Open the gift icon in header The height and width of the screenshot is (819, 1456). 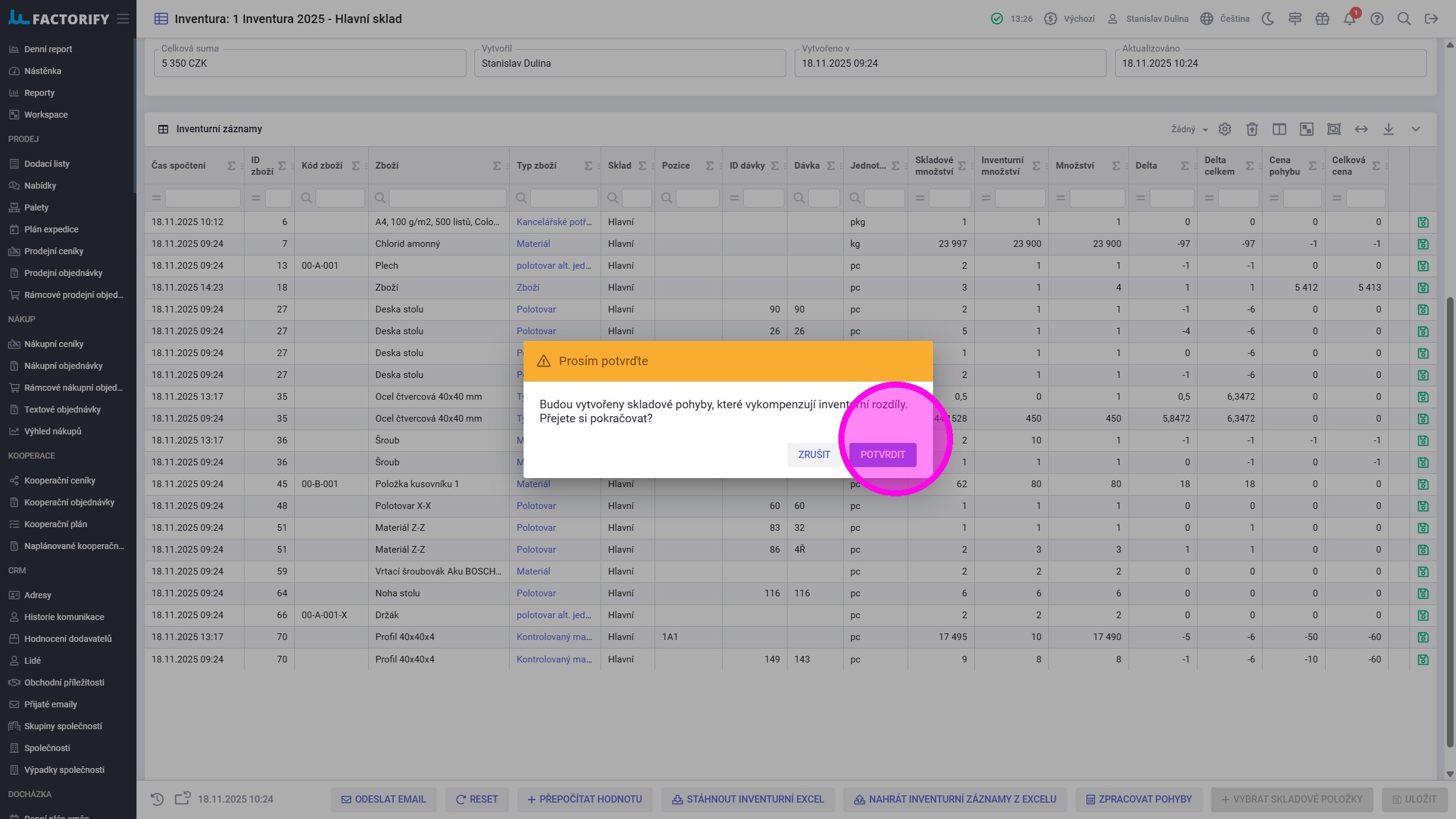point(1322,19)
